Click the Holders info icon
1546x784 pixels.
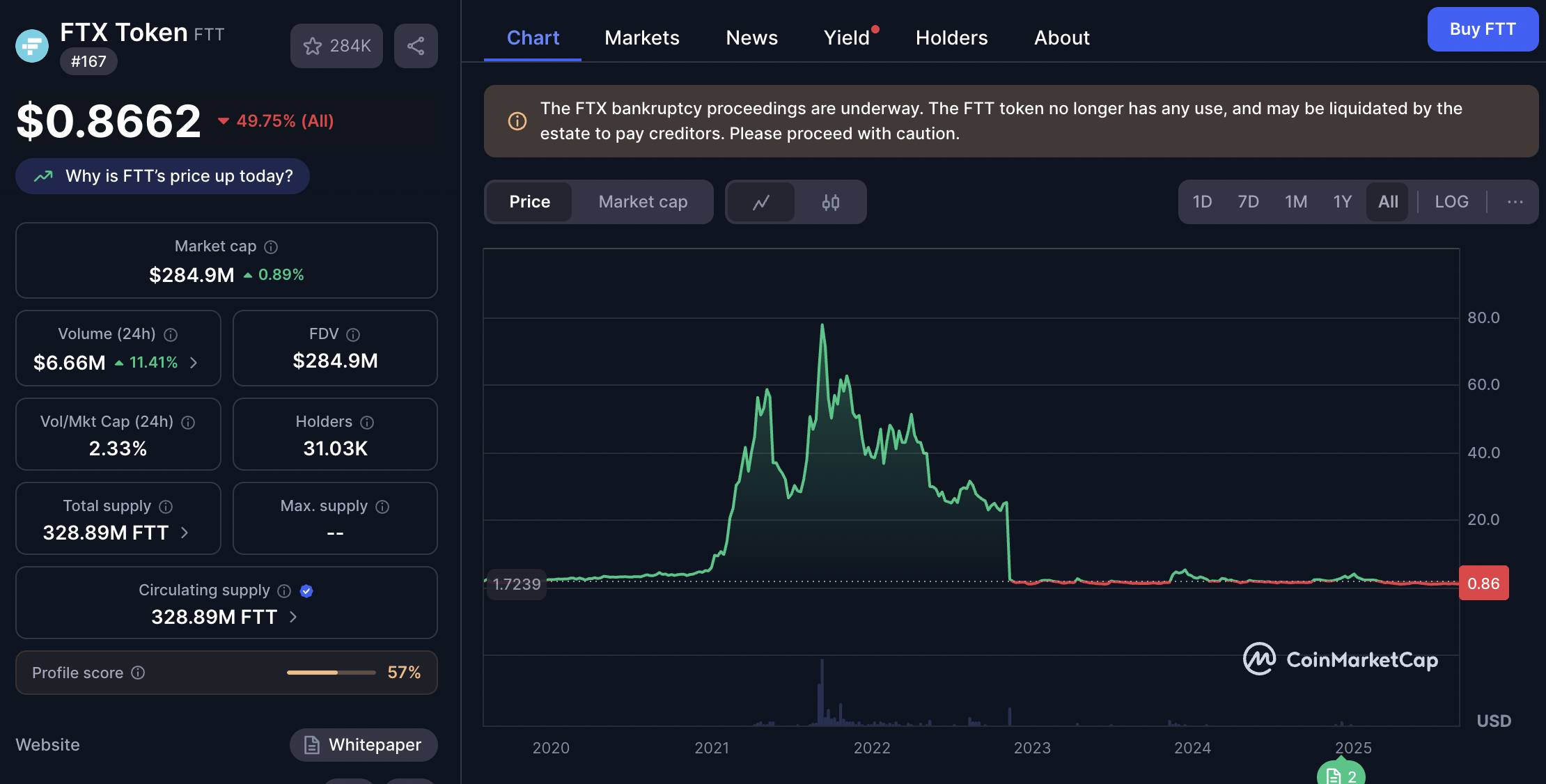pyautogui.click(x=367, y=423)
